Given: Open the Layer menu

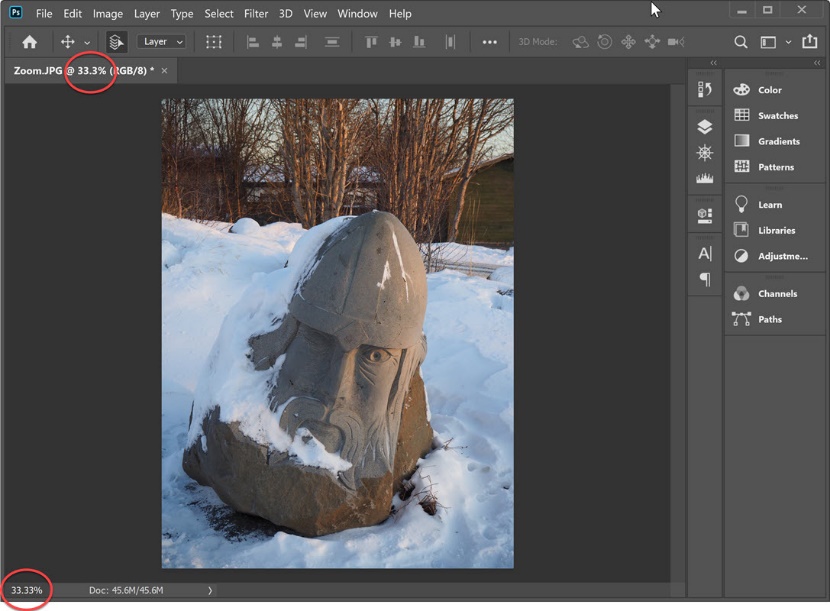Looking at the screenshot, I should [x=147, y=14].
